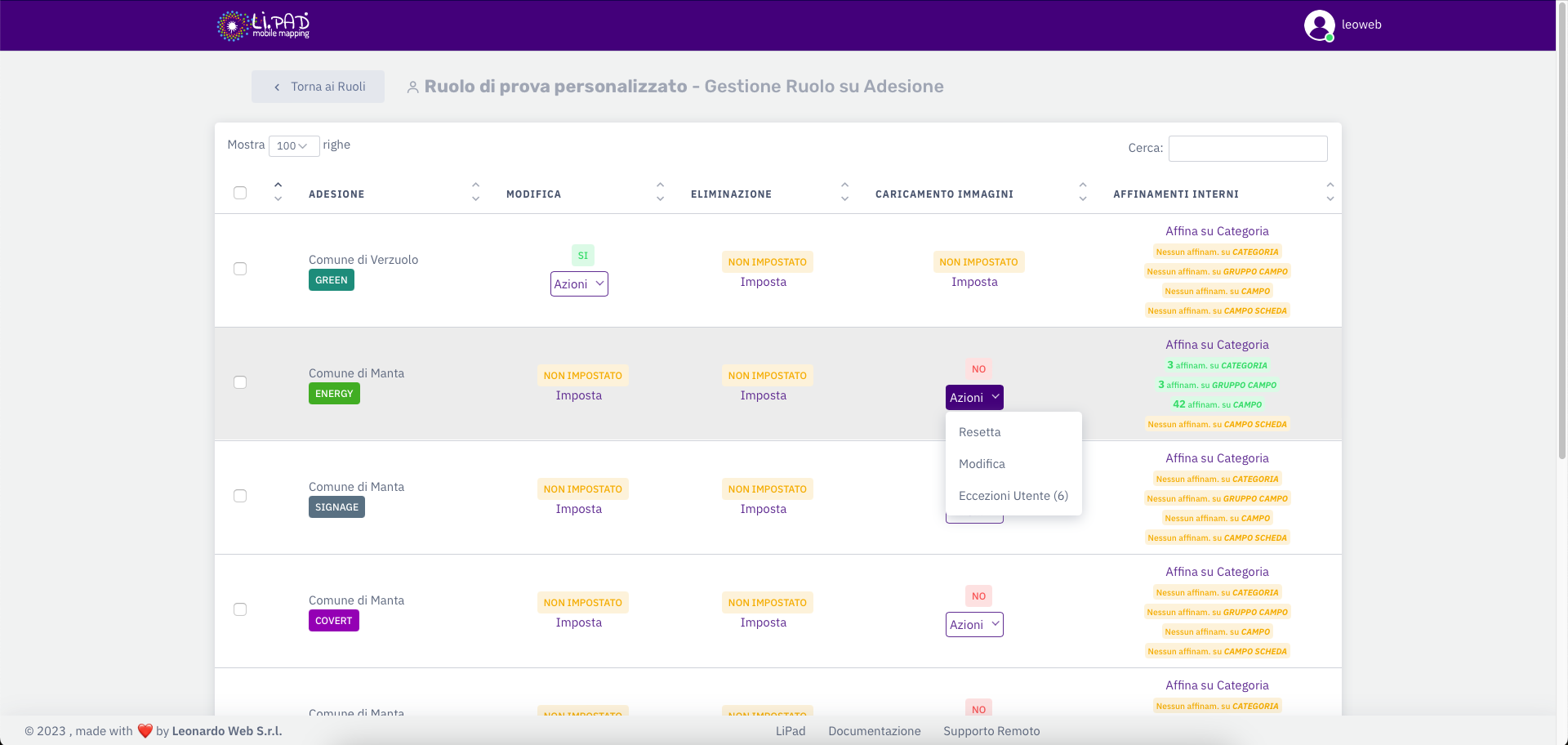Sort by CARICAMENTO IMMAGINI column arrows

(x=1082, y=192)
